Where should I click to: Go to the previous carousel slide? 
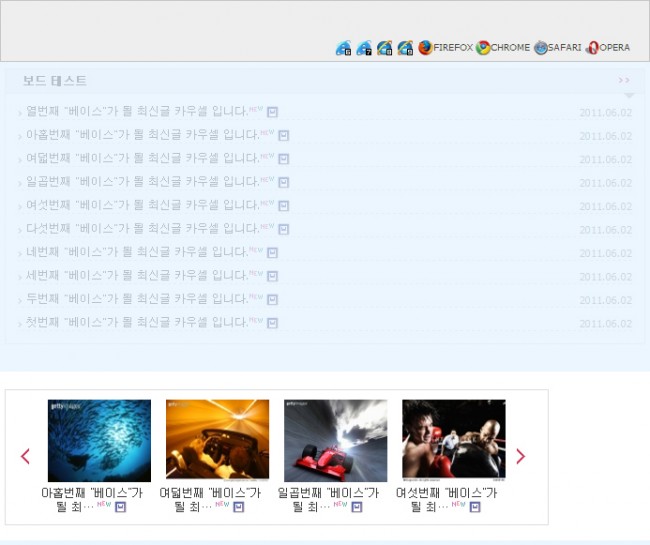point(25,456)
